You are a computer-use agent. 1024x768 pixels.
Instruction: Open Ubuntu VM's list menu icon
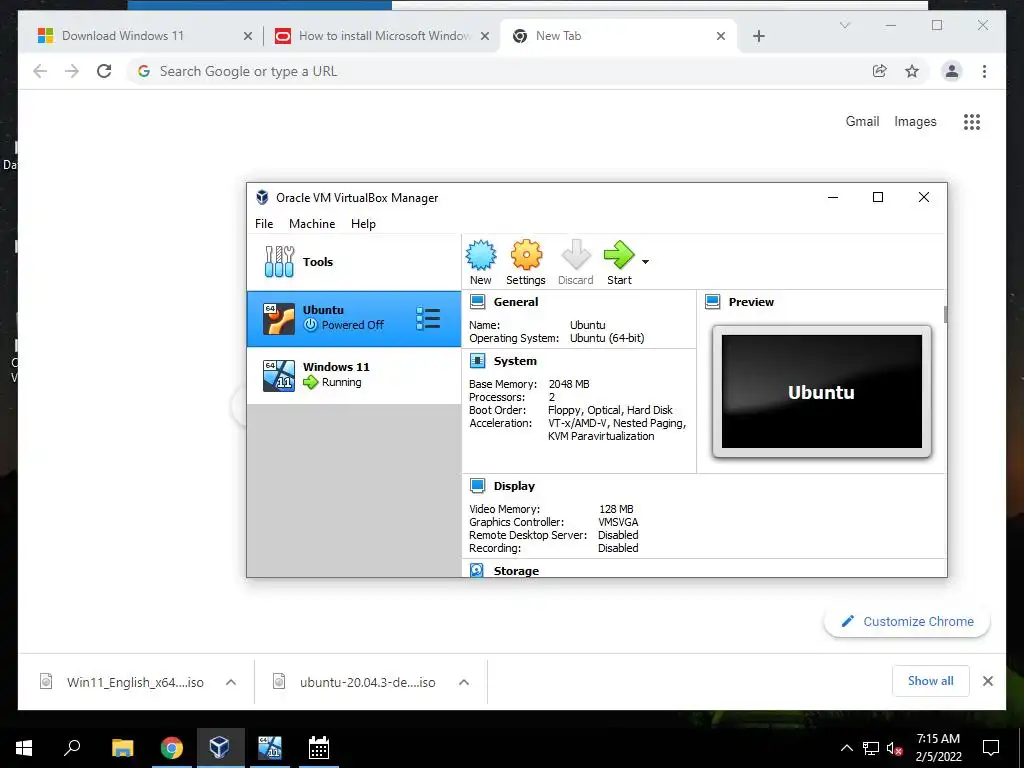428,319
